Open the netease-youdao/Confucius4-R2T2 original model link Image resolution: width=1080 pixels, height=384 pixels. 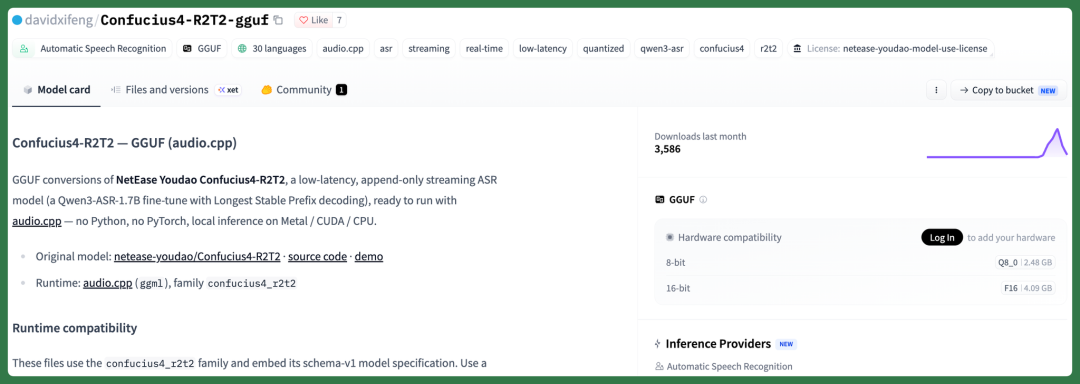(x=197, y=256)
